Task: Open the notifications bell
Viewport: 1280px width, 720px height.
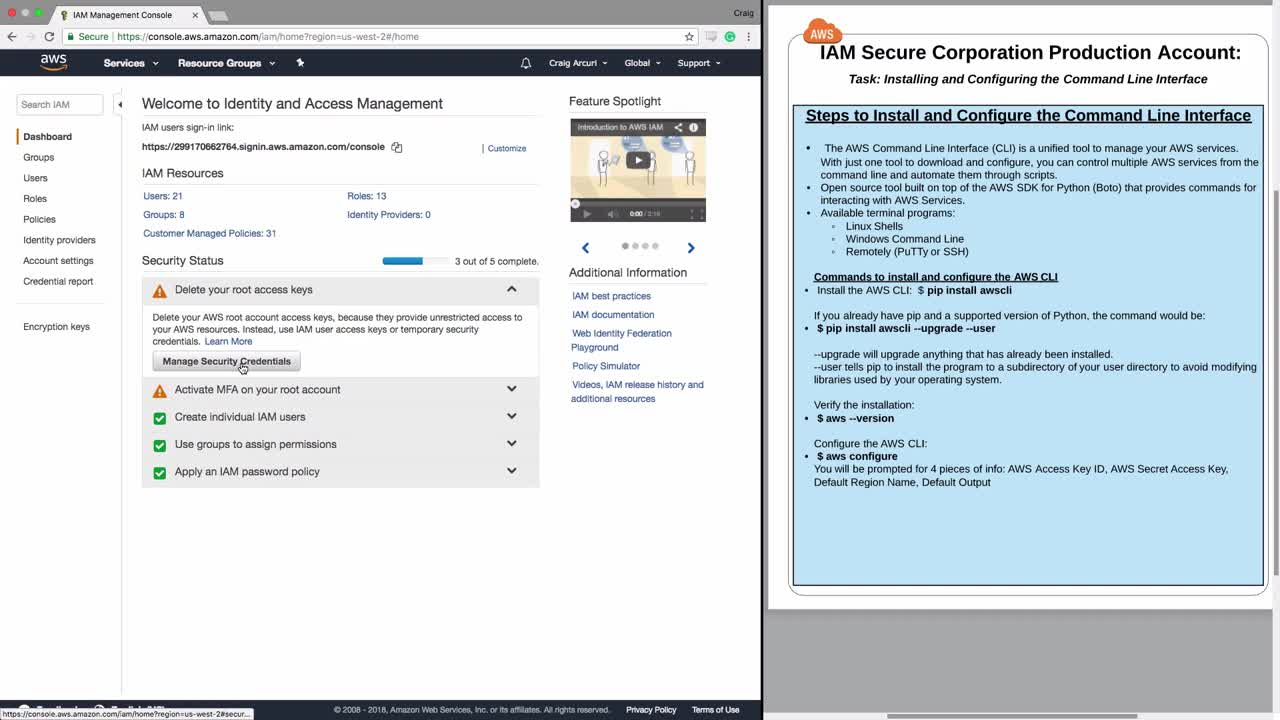Action: 526,63
